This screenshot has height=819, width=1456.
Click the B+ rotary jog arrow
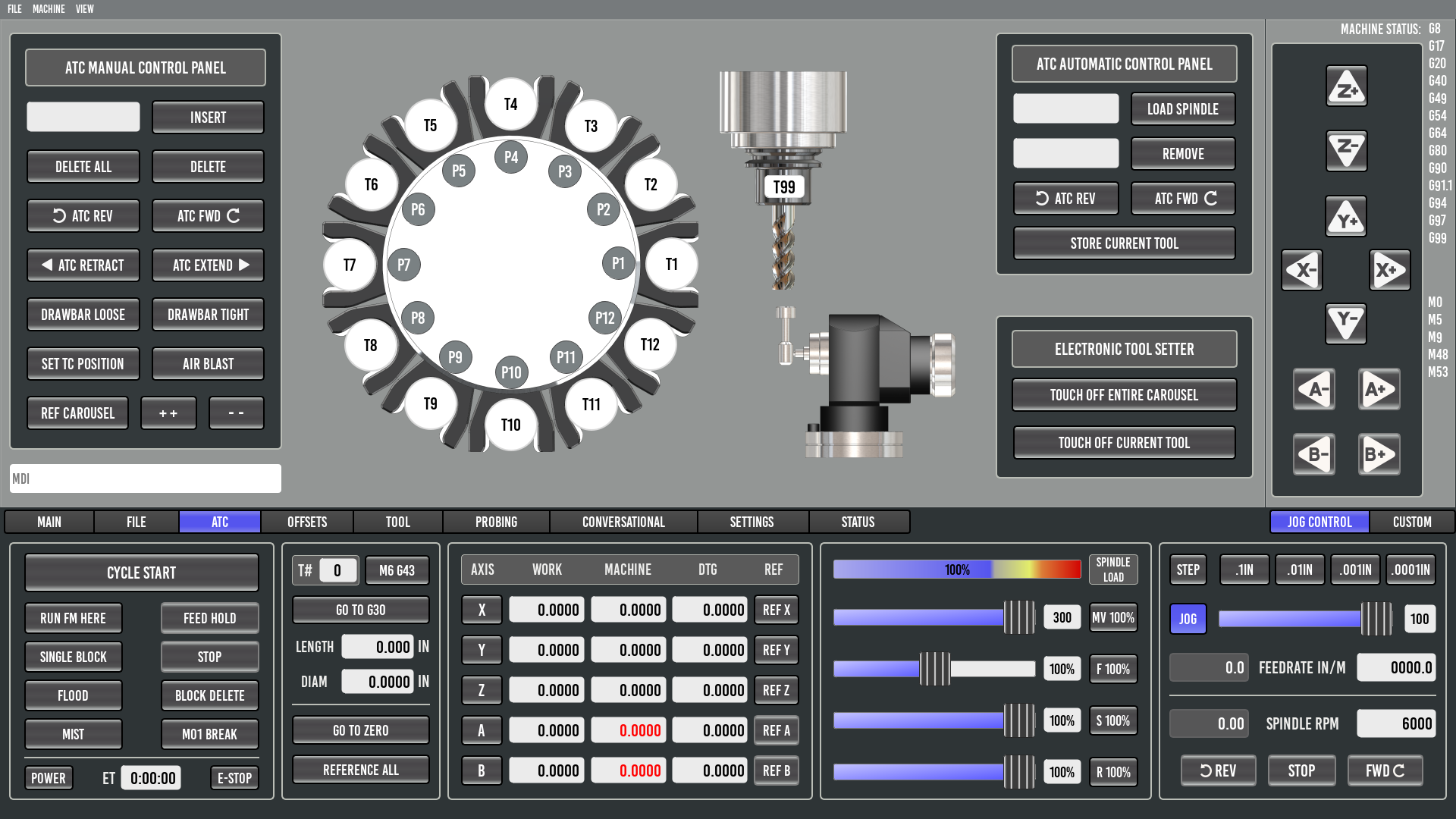tap(1379, 454)
